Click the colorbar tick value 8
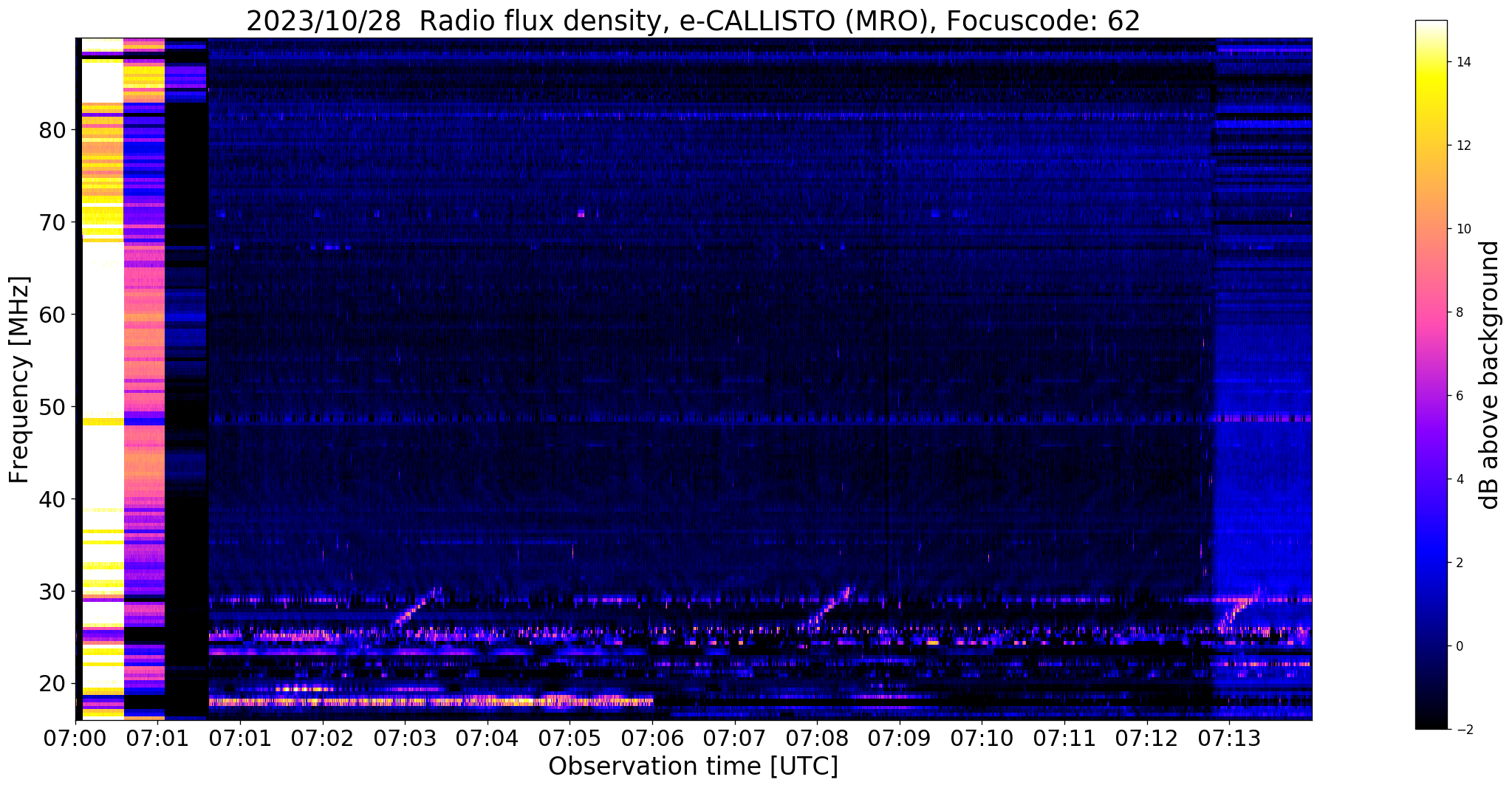This screenshot has height=788, width=1512. pyautogui.click(x=1459, y=312)
